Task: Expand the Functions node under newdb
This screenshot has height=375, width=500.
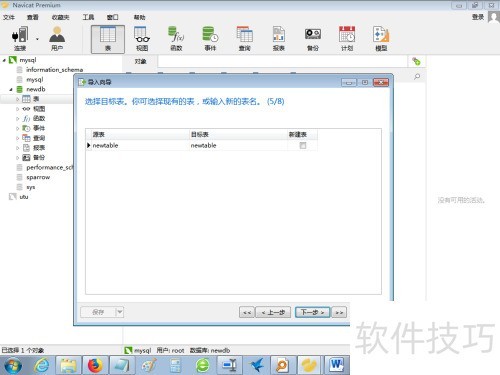Action: pos(18,118)
